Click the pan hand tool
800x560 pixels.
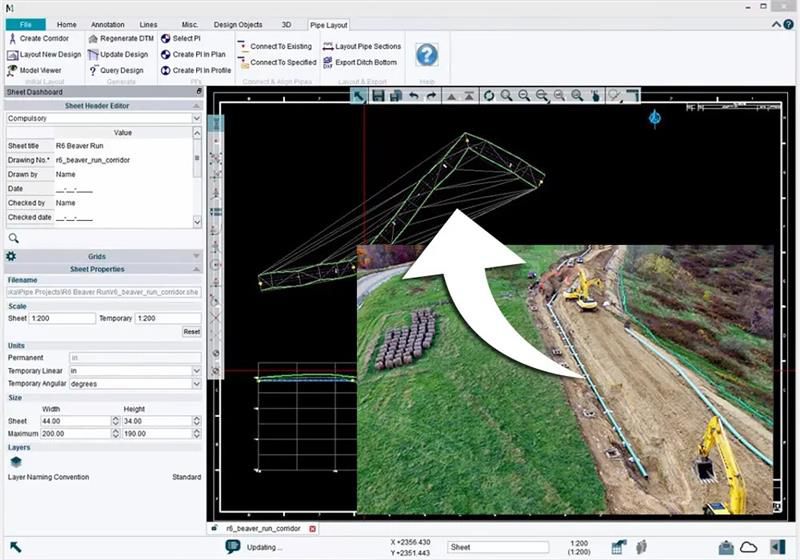point(595,95)
